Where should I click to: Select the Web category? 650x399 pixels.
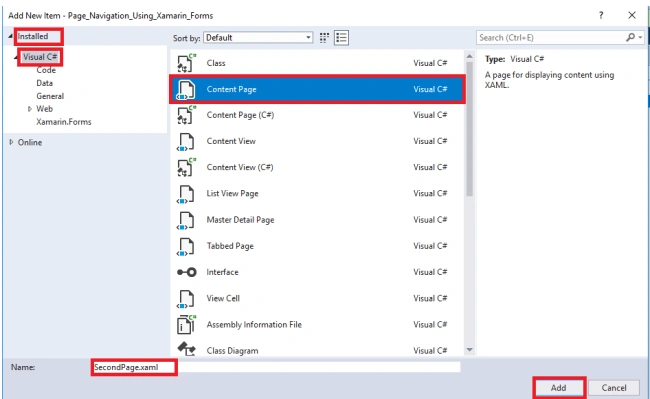click(x=44, y=109)
